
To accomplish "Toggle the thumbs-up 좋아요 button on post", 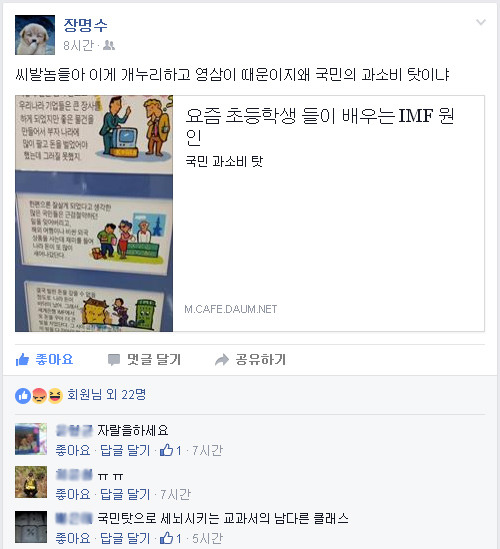I will click(44, 360).
